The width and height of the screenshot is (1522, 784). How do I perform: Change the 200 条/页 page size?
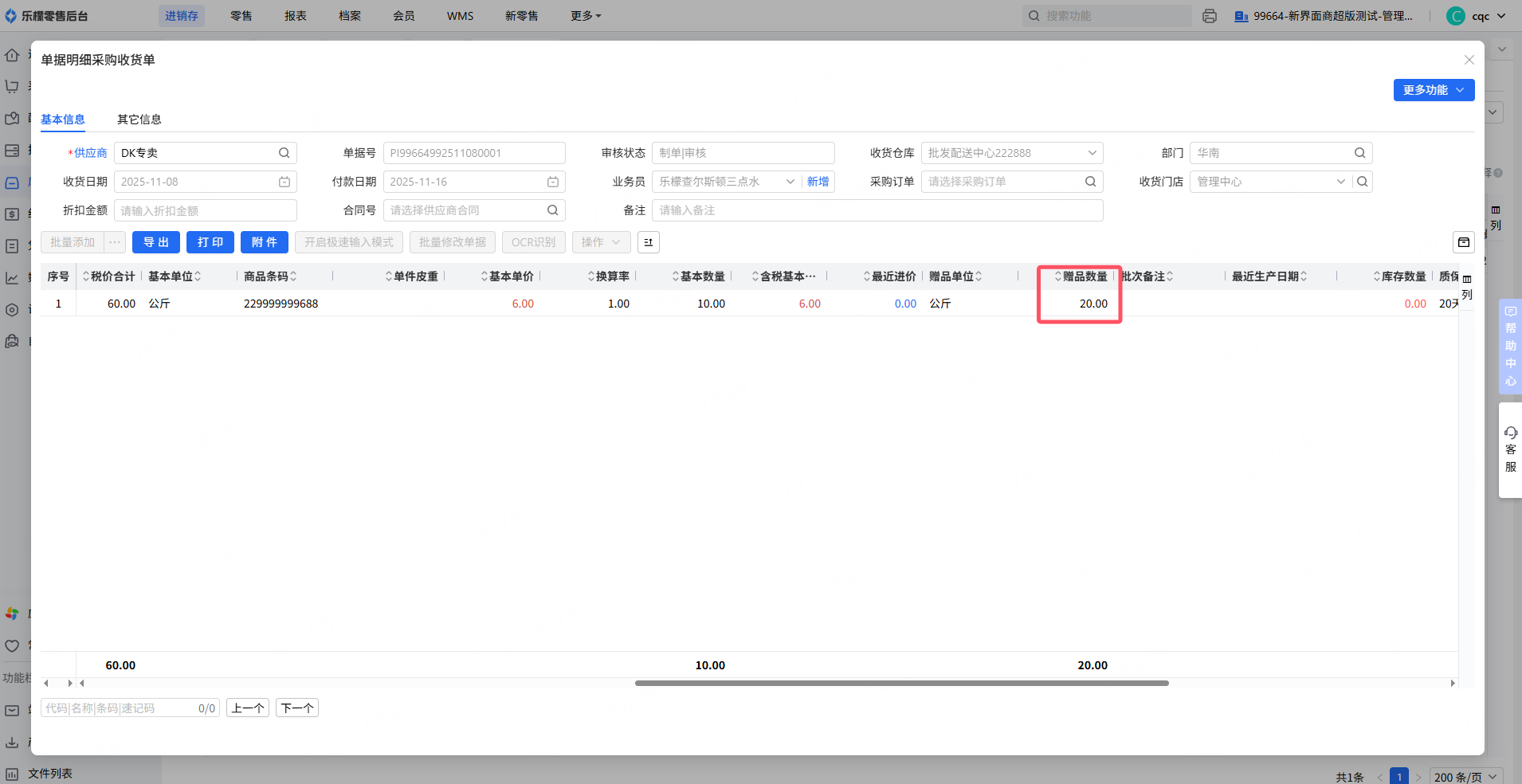click(1466, 777)
